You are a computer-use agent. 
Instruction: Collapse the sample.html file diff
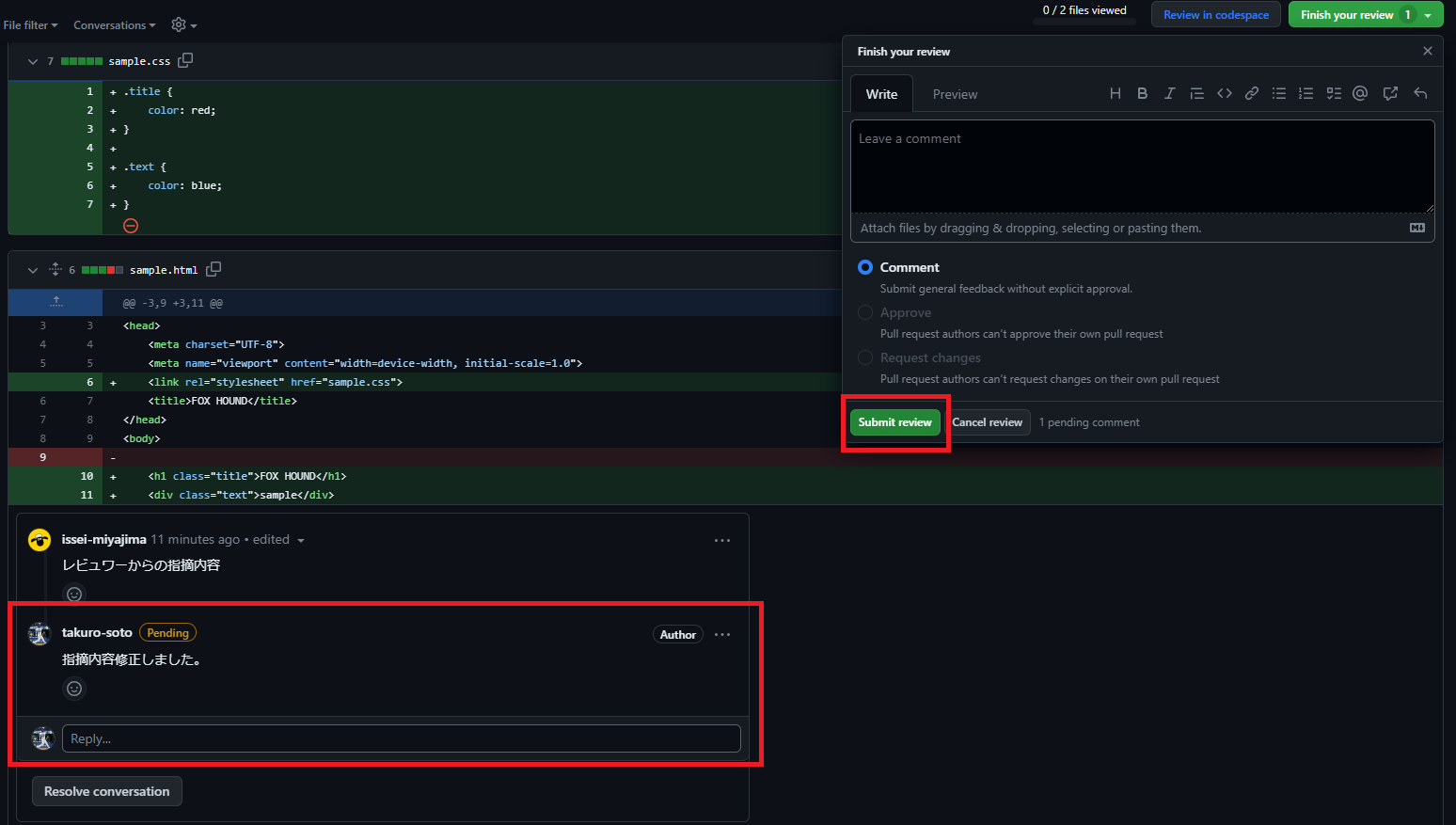(x=33, y=270)
